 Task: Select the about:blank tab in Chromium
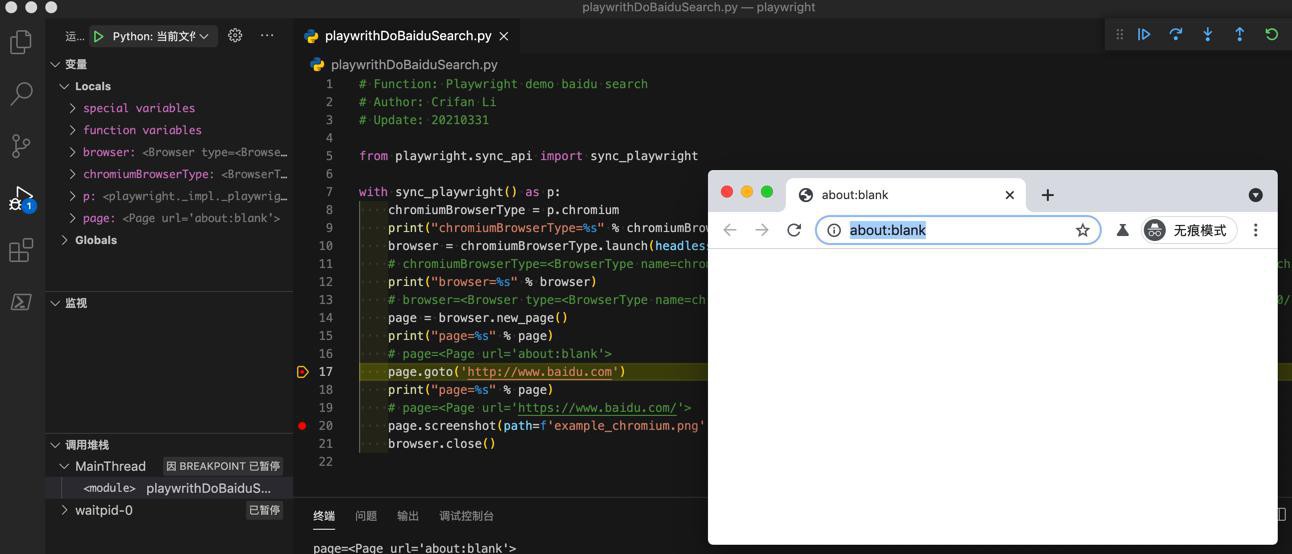tap(906, 195)
